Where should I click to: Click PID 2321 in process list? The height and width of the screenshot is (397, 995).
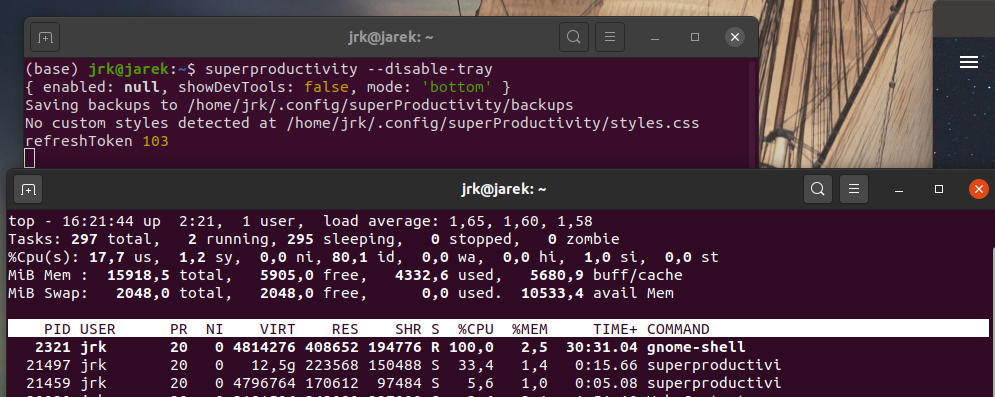click(53, 348)
